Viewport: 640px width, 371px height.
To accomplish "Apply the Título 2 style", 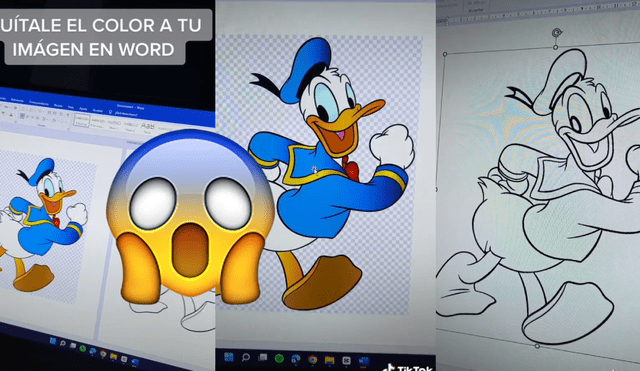I will (x=130, y=127).
